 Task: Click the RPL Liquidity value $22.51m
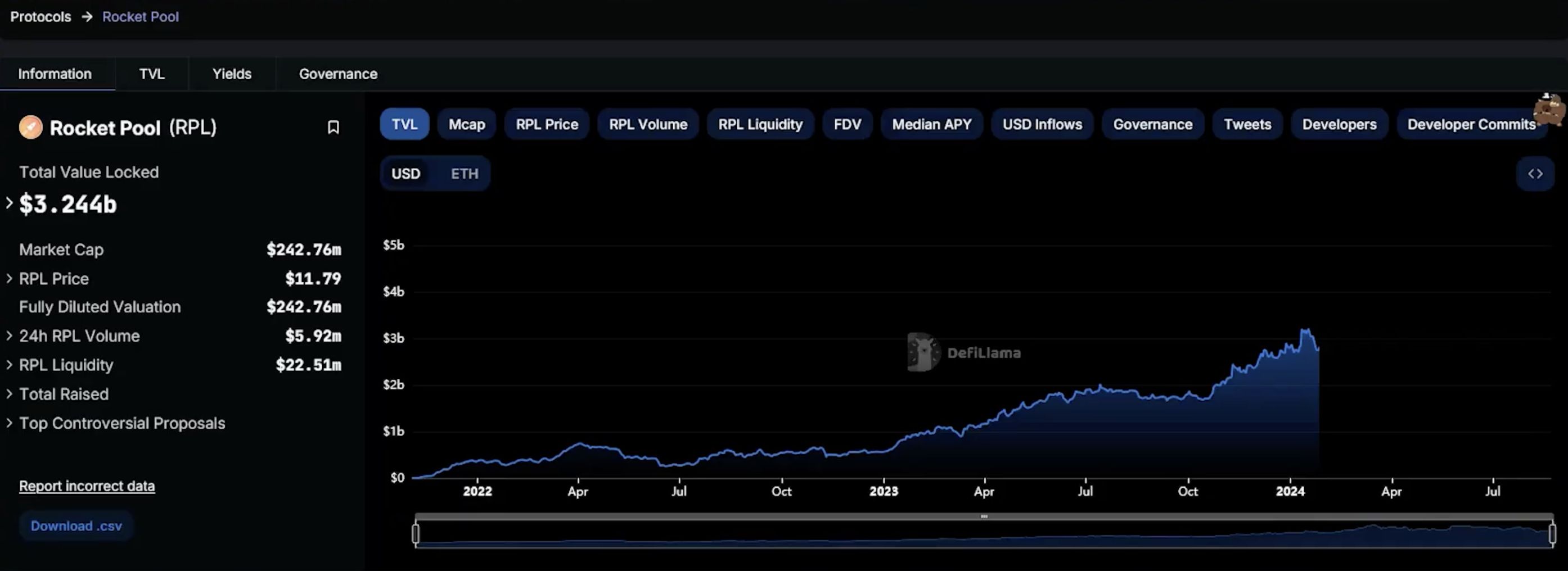pyautogui.click(x=309, y=365)
